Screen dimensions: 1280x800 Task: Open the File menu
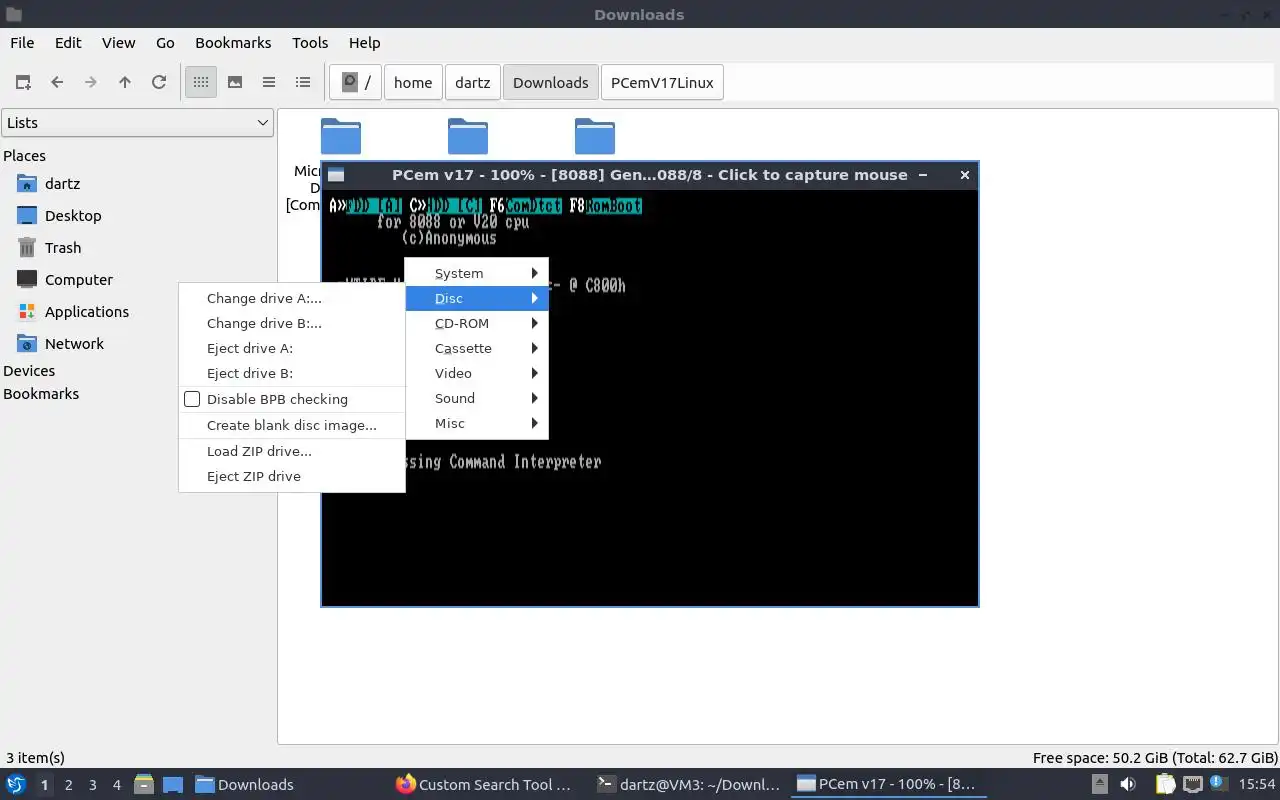(x=22, y=43)
